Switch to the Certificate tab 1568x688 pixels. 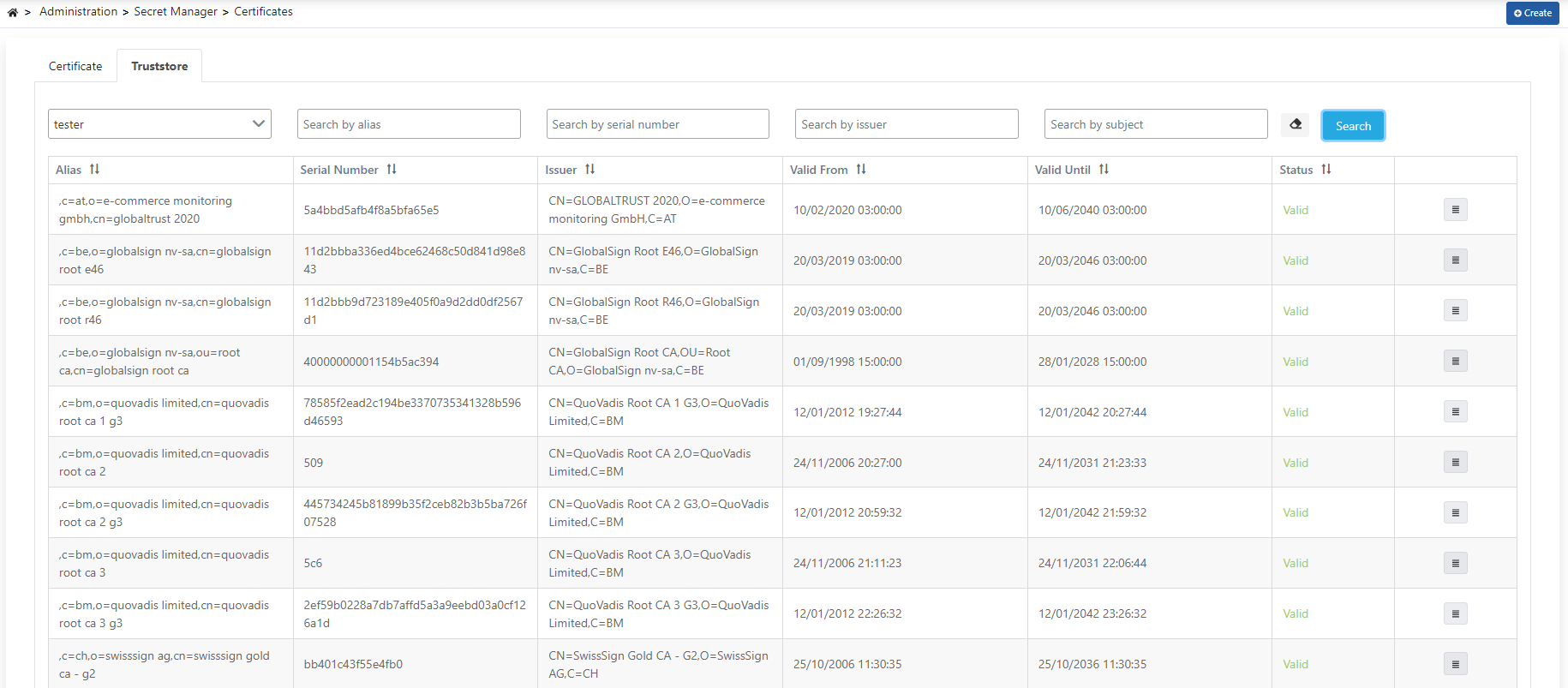click(75, 66)
